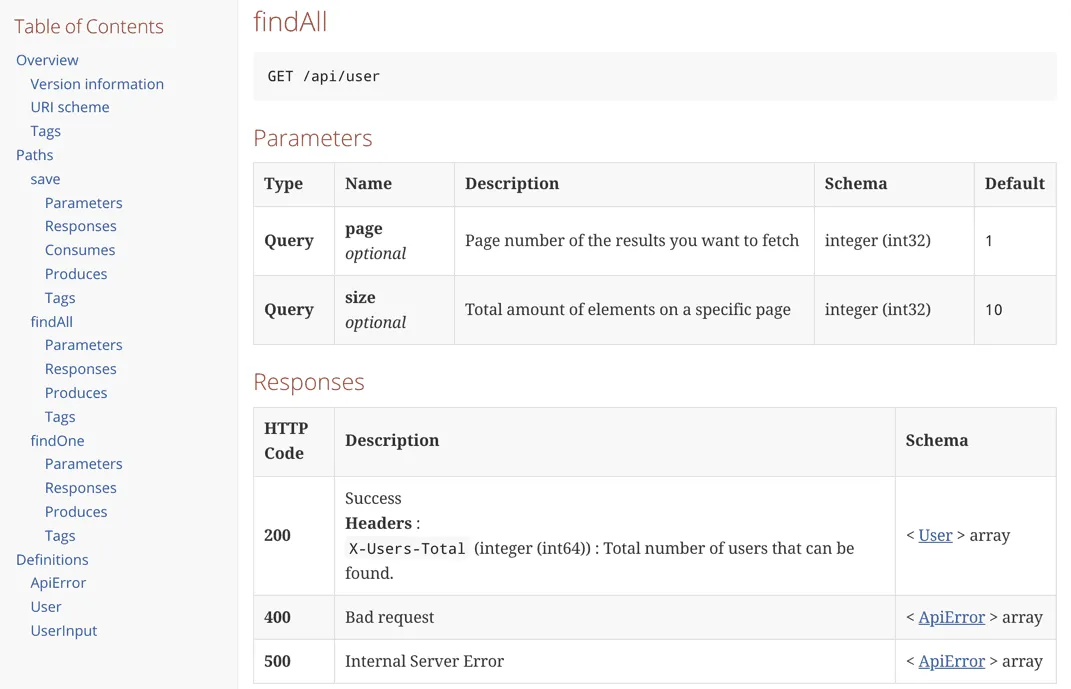
Task: Navigate to Version information
Action: 97,84
